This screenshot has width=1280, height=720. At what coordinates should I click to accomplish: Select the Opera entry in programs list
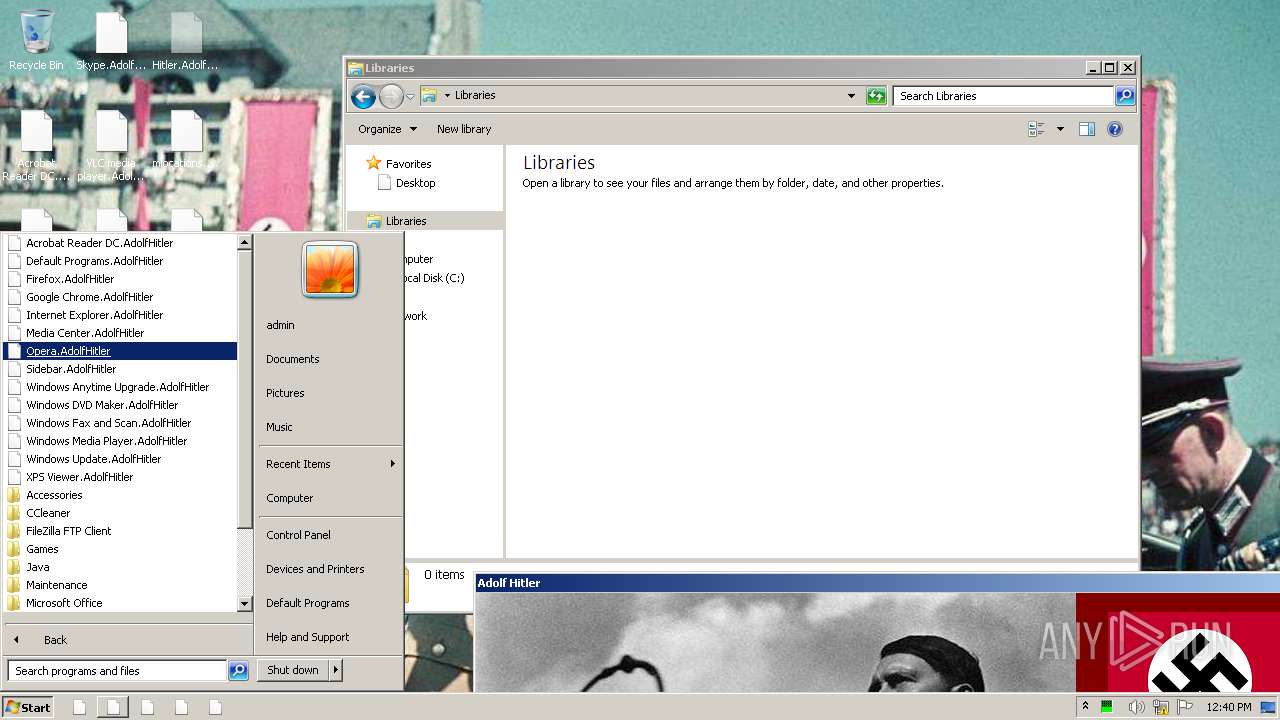(x=120, y=351)
